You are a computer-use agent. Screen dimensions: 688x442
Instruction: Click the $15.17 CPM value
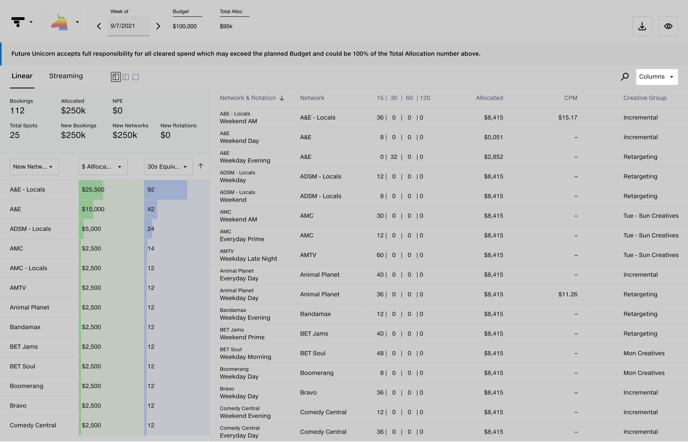(568, 118)
